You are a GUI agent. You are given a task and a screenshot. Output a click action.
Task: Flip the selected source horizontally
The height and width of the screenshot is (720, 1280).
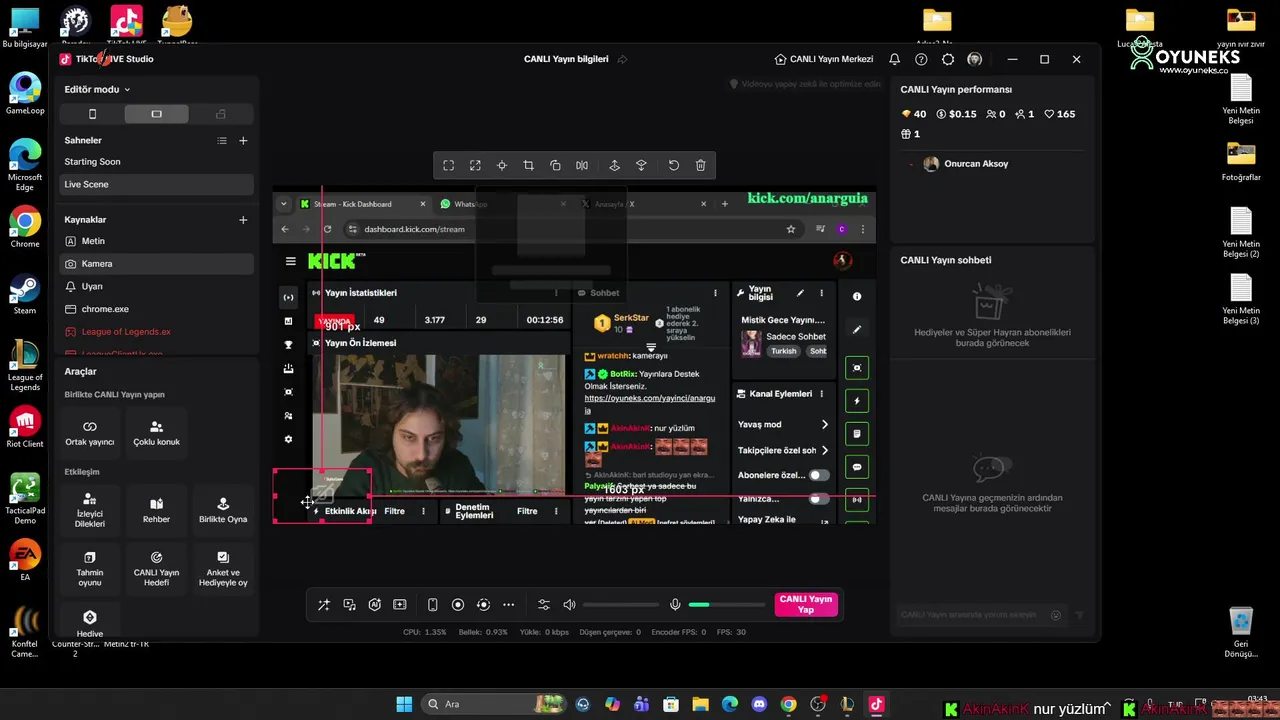coord(582,165)
